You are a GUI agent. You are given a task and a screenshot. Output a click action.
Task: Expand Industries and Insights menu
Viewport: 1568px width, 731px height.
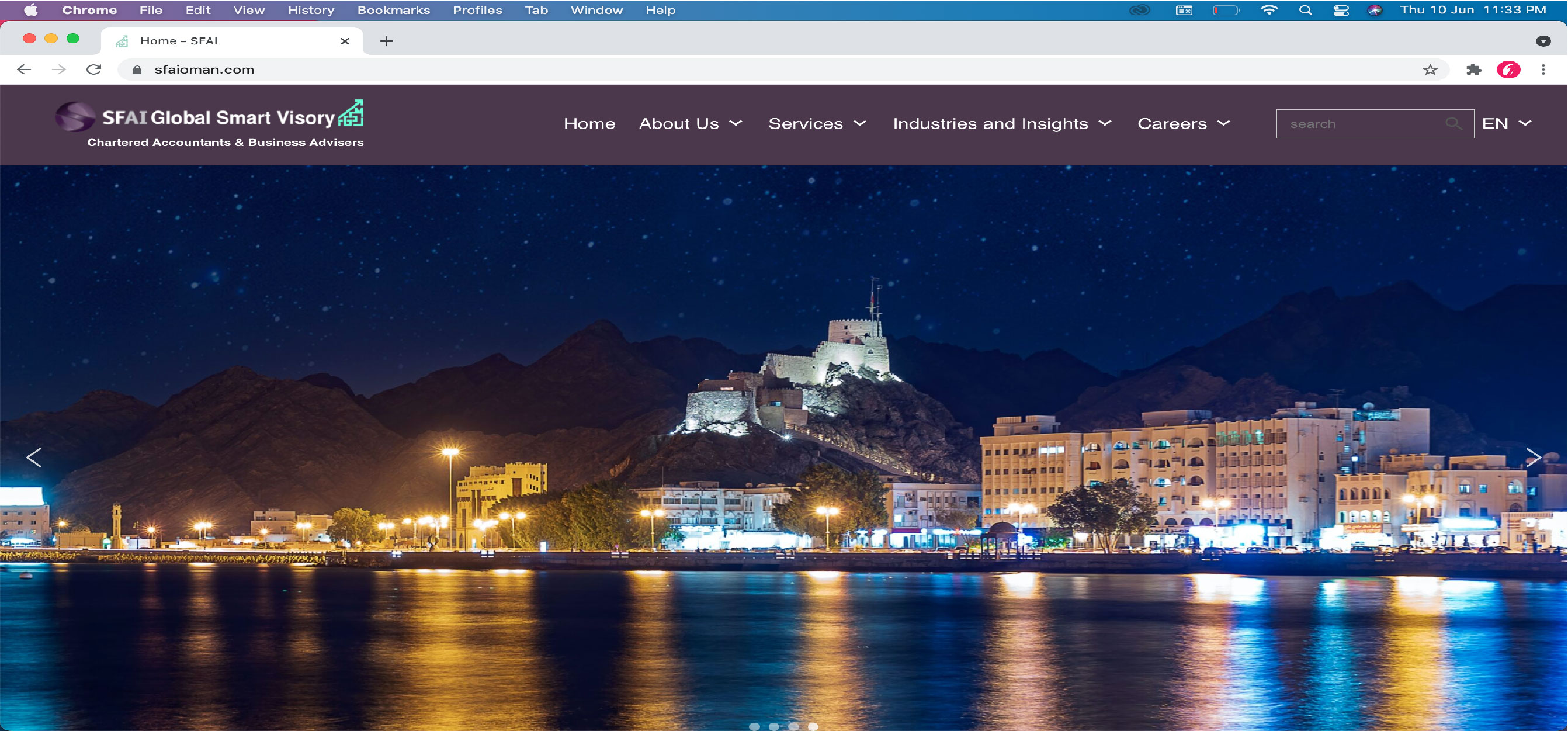(1002, 123)
